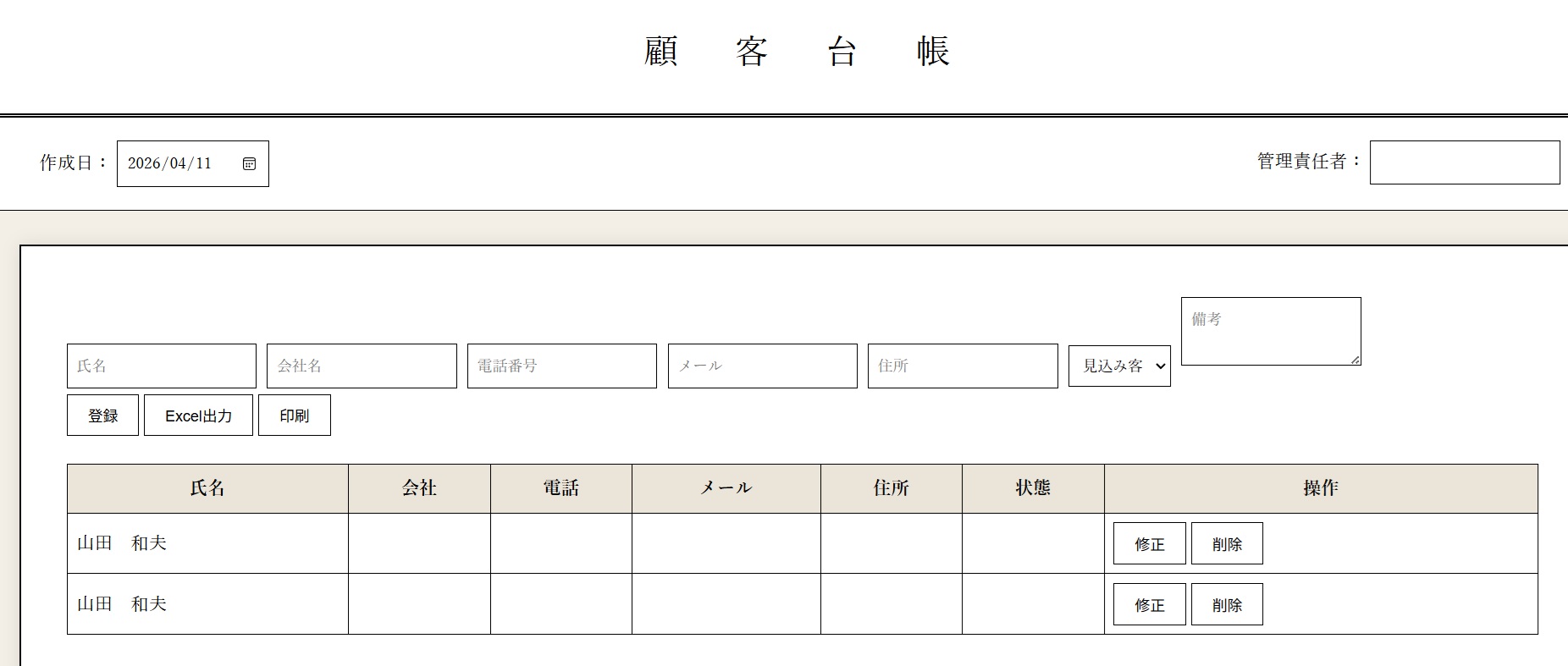Viewport: 1568px width, 666px height.
Task: Select the 電話番号 input field
Action: pyautogui.click(x=561, y=366)
